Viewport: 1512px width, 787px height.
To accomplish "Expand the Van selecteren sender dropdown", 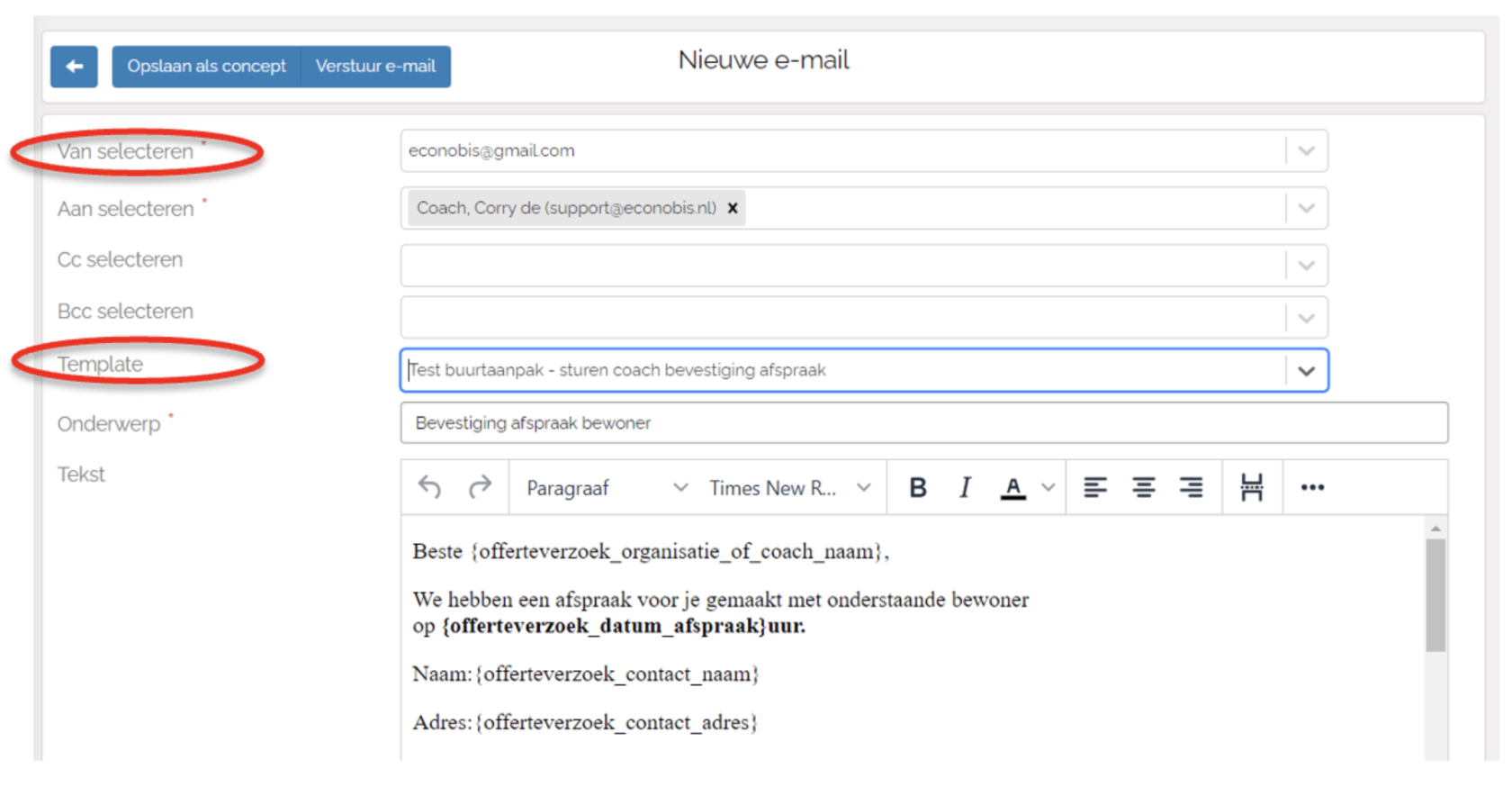I will pyautogui.click(x=1306, y=151).
